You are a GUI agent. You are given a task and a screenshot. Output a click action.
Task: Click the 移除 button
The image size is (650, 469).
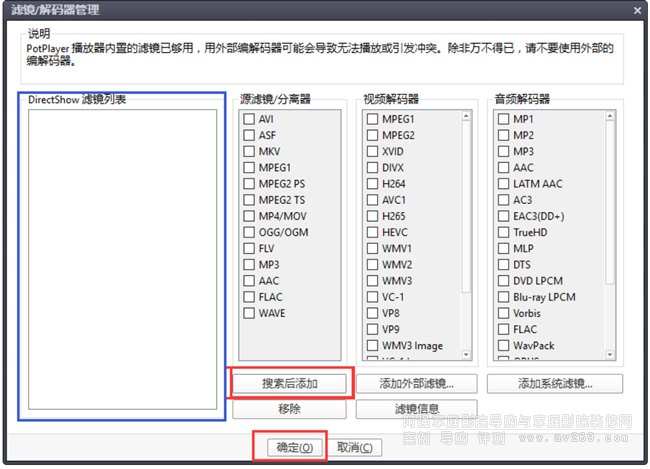click(x=290, y=409)
